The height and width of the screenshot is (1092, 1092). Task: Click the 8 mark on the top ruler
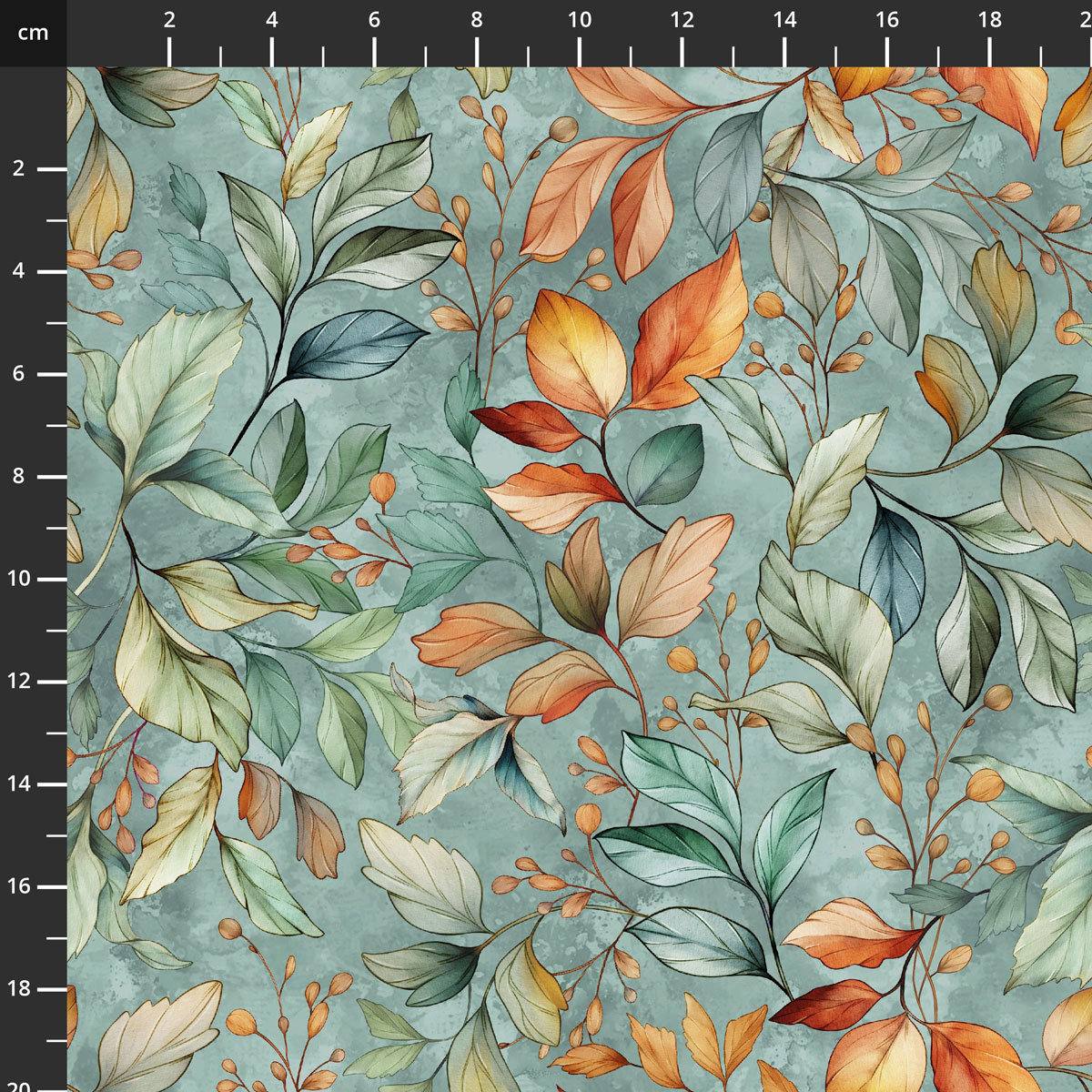477,20
